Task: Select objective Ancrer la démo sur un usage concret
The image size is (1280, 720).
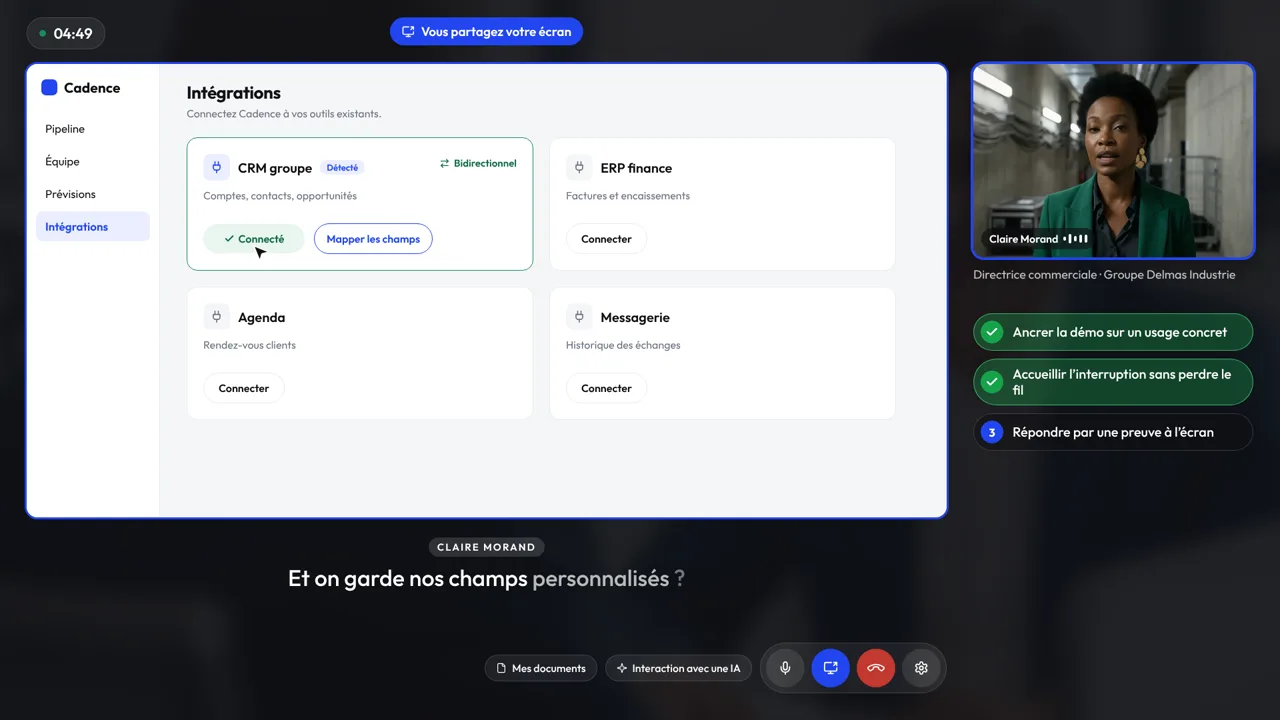Action: click(1113, 332)
